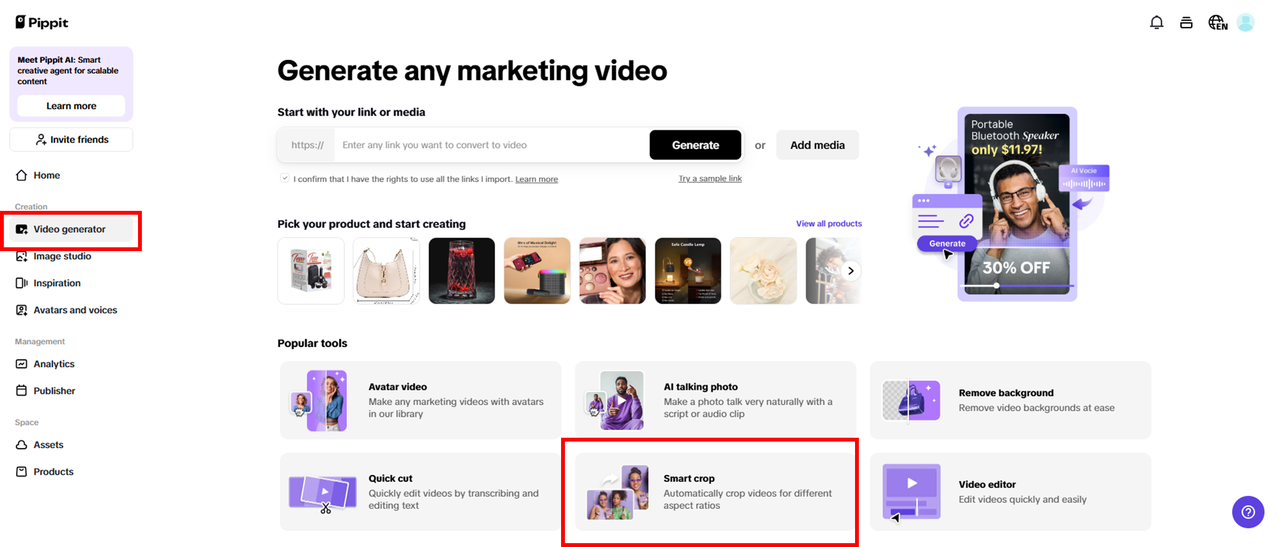Click the Learn more button in promo card
This screenshot has height=547, width=1280.
click(x=71, y=106)
